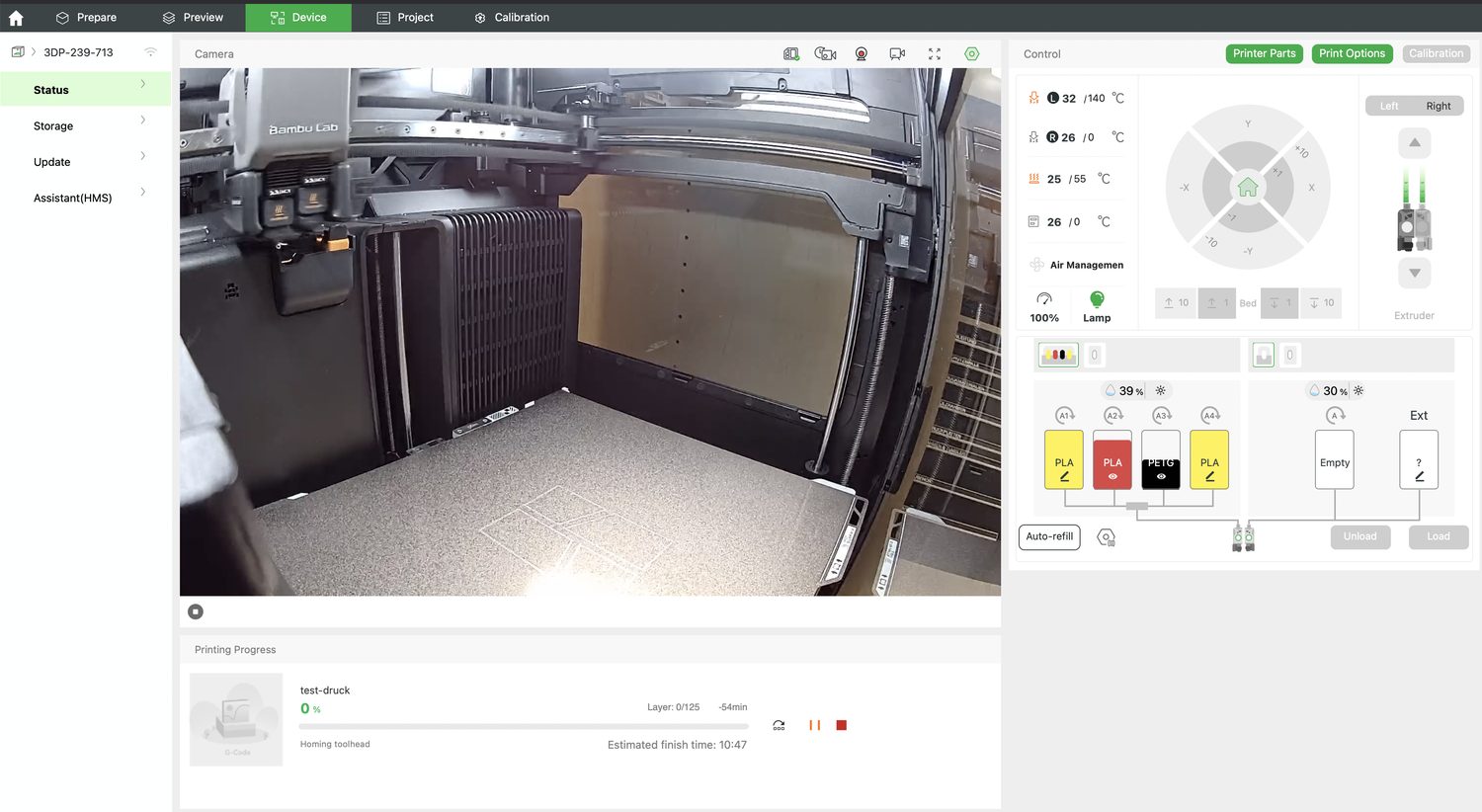Stop the test-druck print
Screen dimensions: 1482x812
click(x=842, y=725)
